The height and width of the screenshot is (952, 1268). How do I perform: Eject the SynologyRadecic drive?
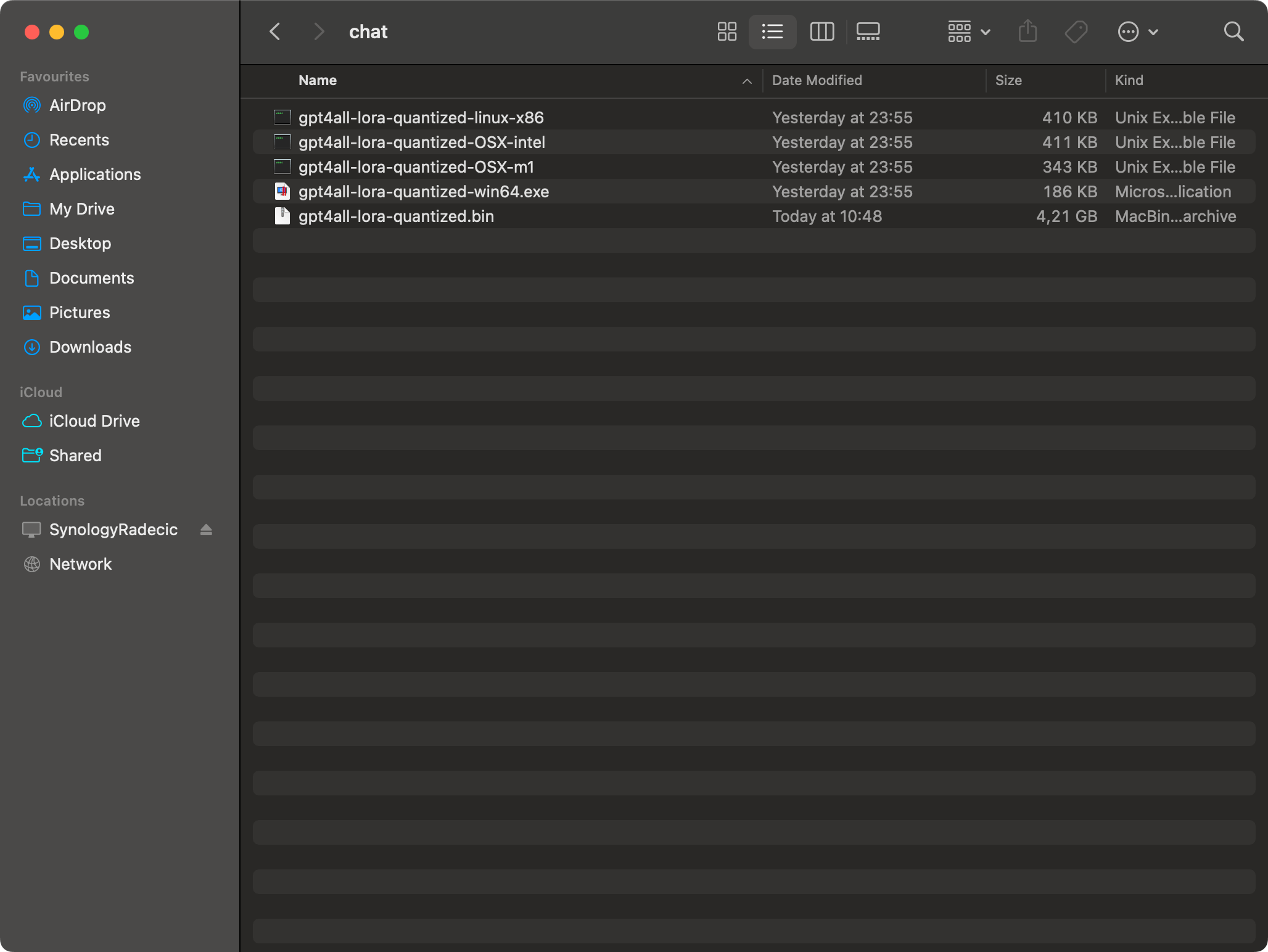pos(205,530)
